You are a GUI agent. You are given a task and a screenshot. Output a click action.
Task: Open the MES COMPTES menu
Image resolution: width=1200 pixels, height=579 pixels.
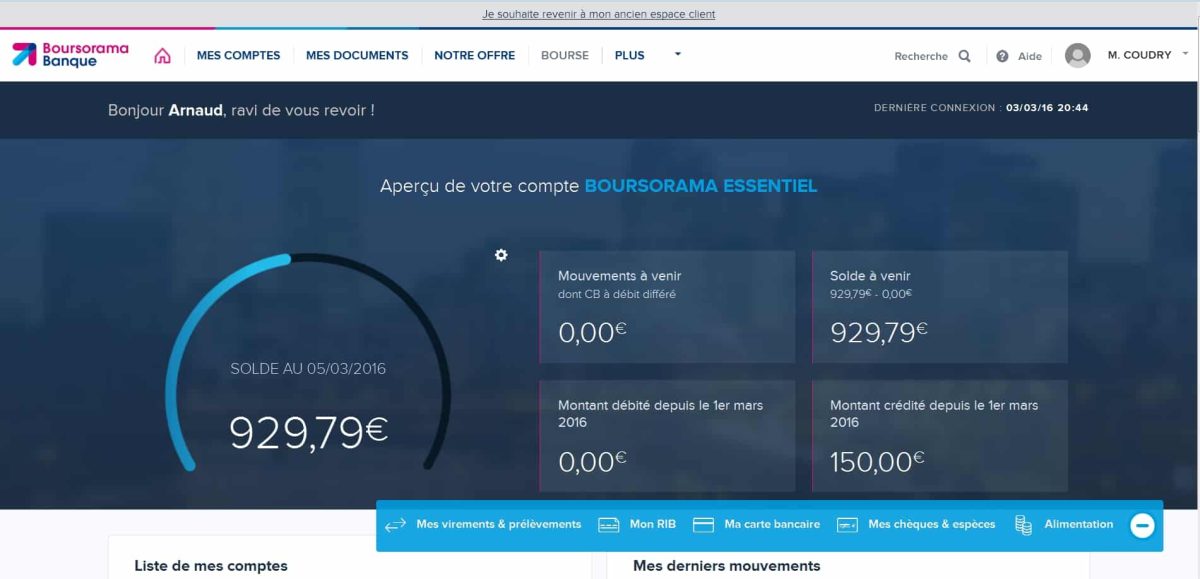tap(238, 56)
